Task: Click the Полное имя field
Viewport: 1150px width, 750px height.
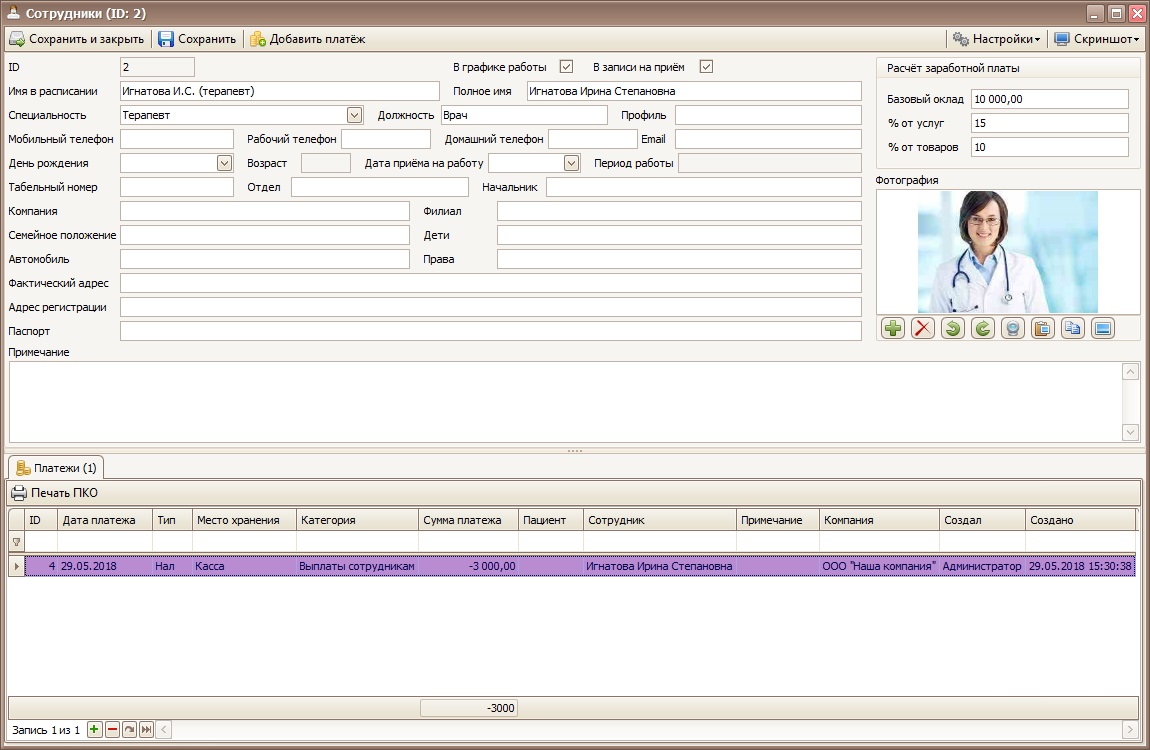Action: [694, 91]
